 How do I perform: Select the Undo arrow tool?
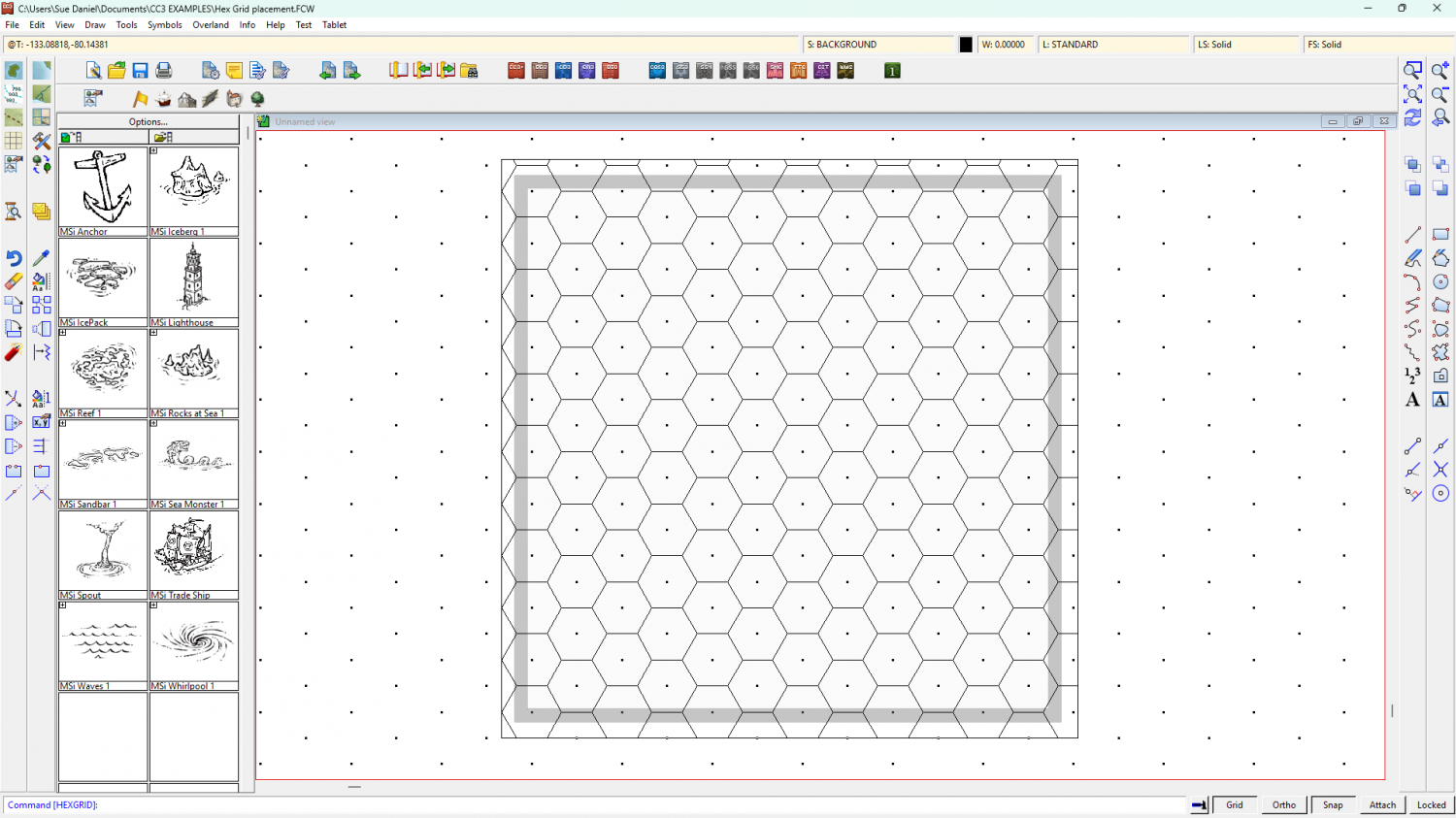pos(14,258)
